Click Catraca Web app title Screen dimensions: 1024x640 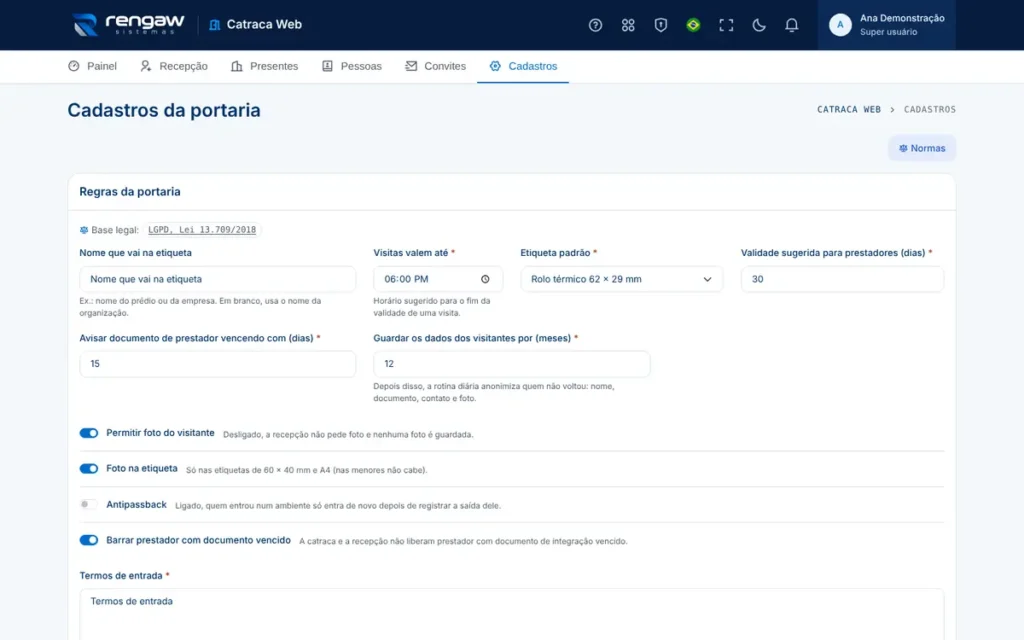click(x=264, y=25)
